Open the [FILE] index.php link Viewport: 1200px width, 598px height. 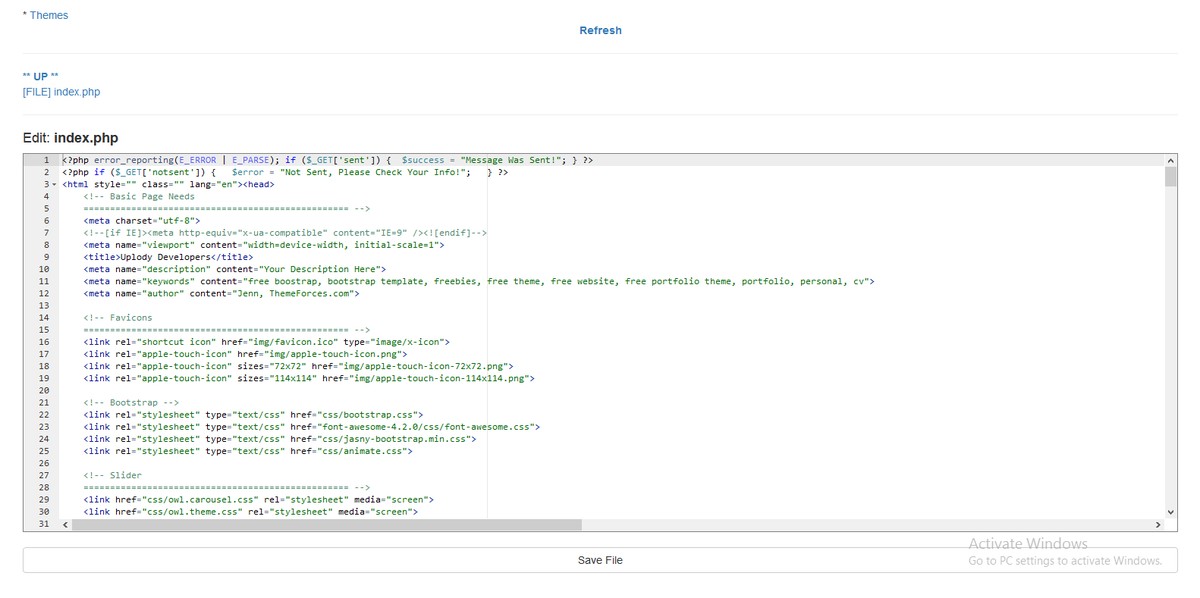click(60, 90)
